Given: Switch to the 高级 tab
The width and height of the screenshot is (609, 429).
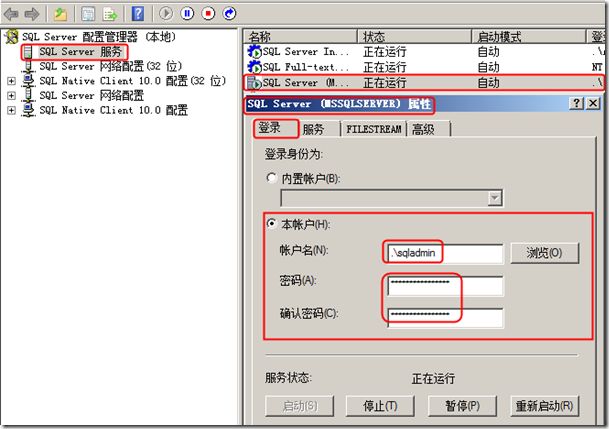Looking at the screenshot, I should click(429, 129).
